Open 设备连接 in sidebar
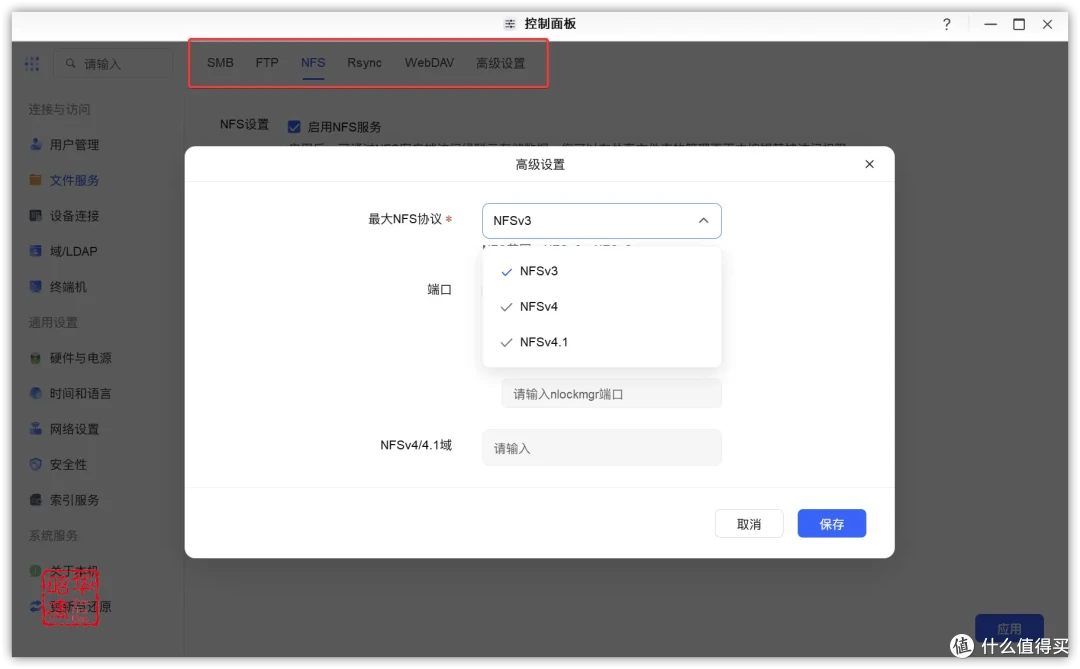The height and width of the screenshot is (669, 1080). tap(74, 216)
